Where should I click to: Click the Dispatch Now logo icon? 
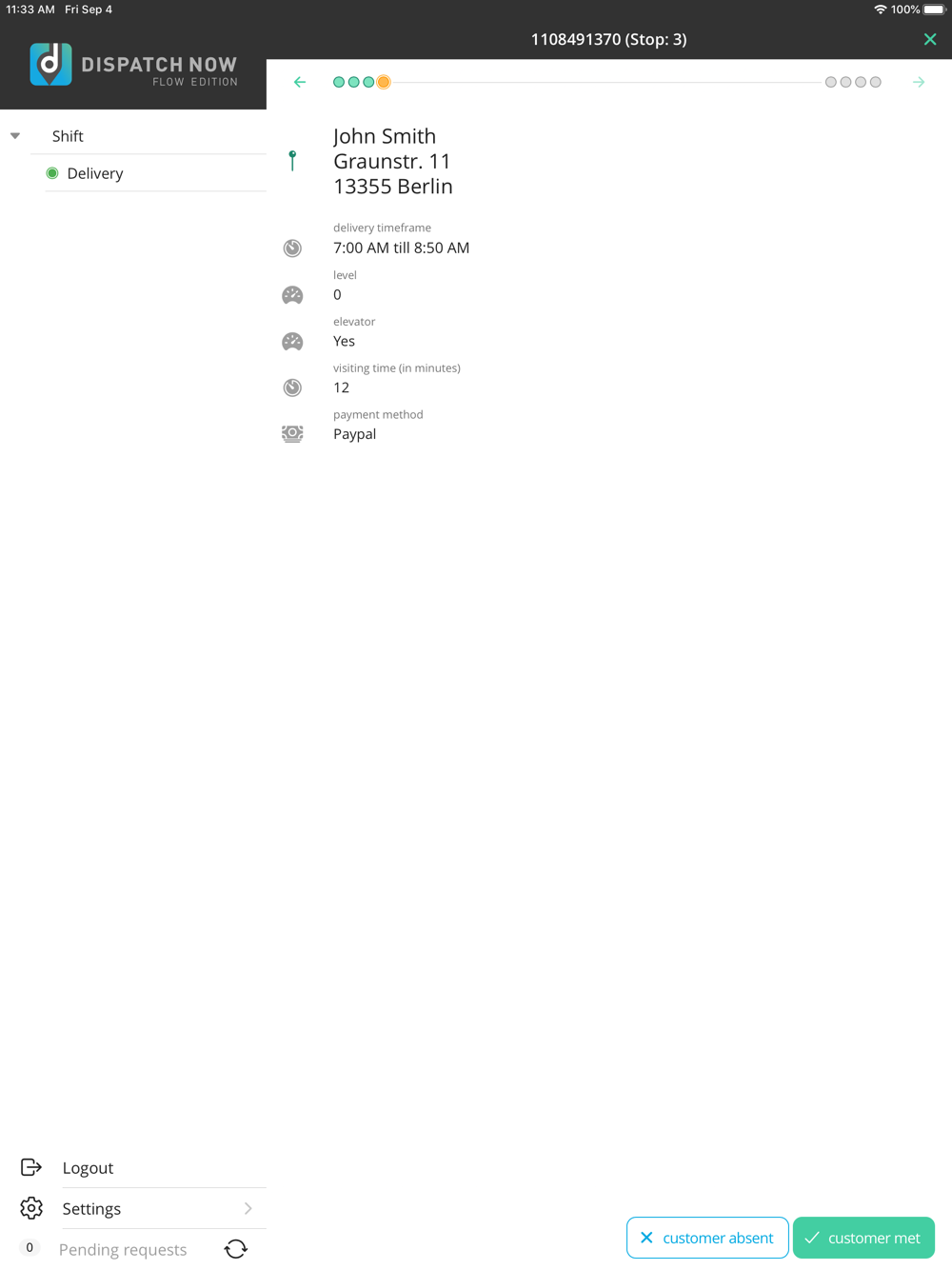coord(50,64)
